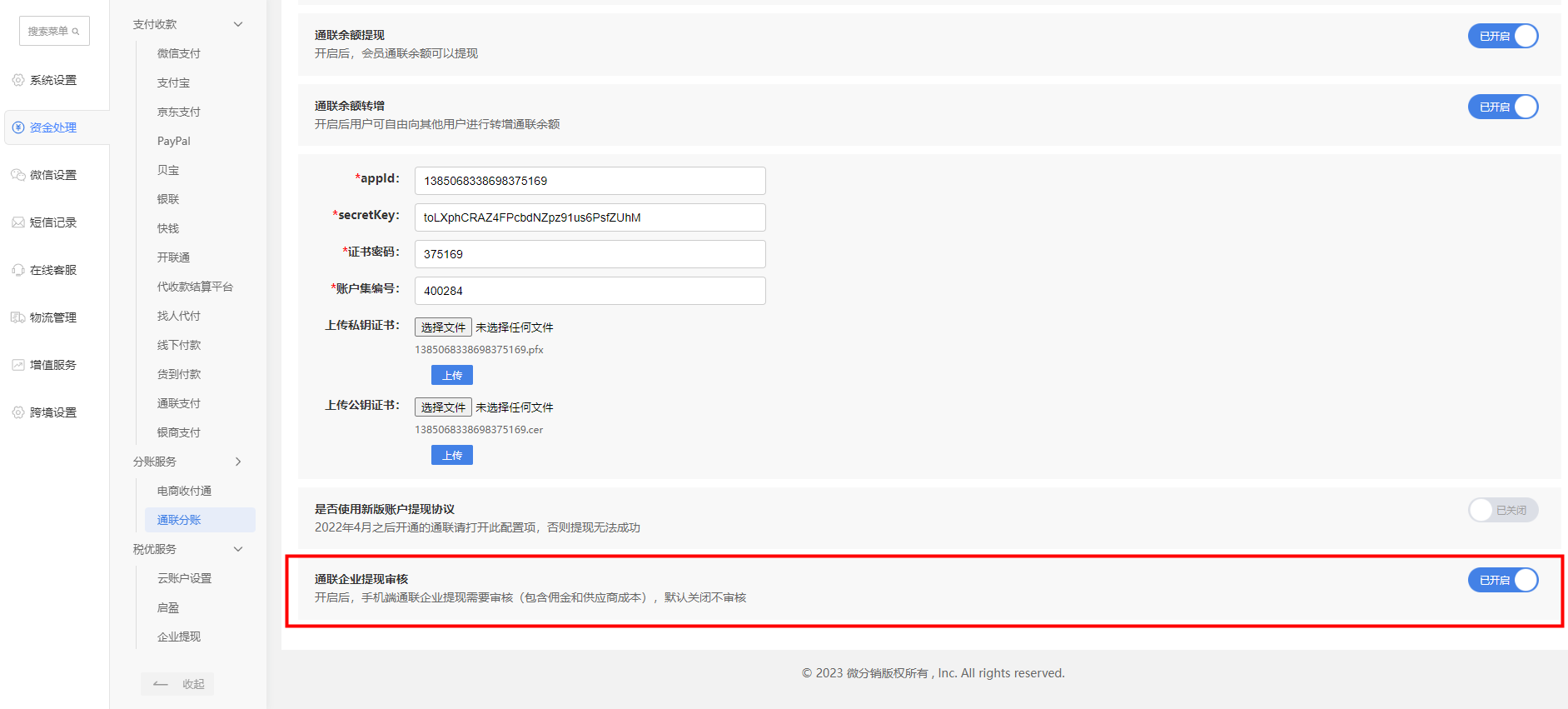The width and height of the screenshot is (1568, 709).
Task: Click the 增值服务 chart icon
Action: pyautogui.click(x=18, y=365)
